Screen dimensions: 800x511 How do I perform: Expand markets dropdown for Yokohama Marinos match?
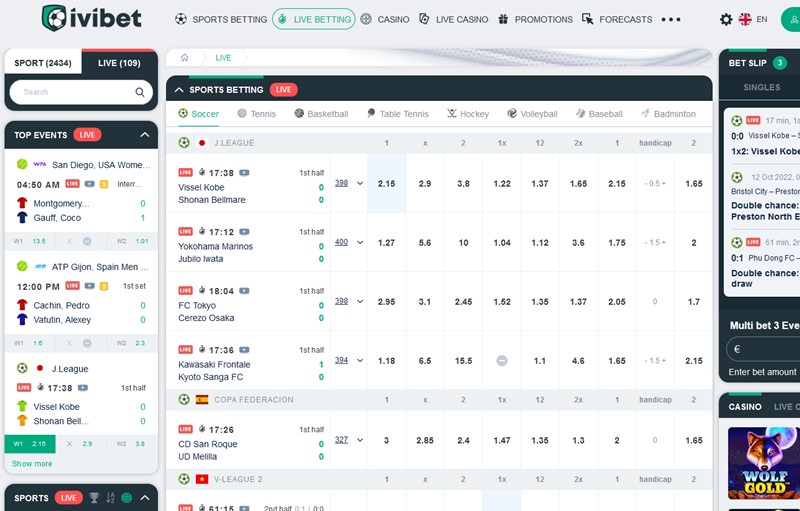tap(360, 243)
